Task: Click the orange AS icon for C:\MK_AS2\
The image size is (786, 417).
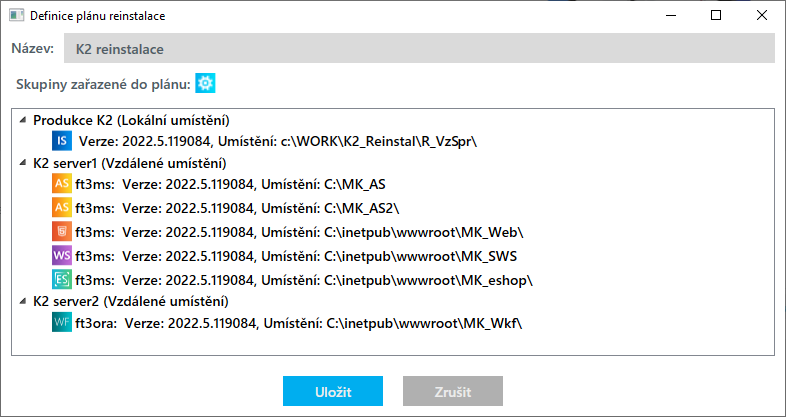Action: pos(62,208)
